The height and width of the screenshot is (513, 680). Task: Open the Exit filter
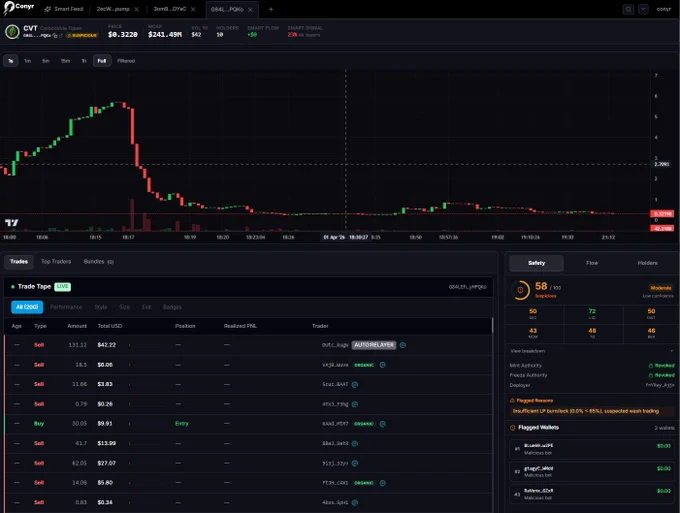(147, 307)
